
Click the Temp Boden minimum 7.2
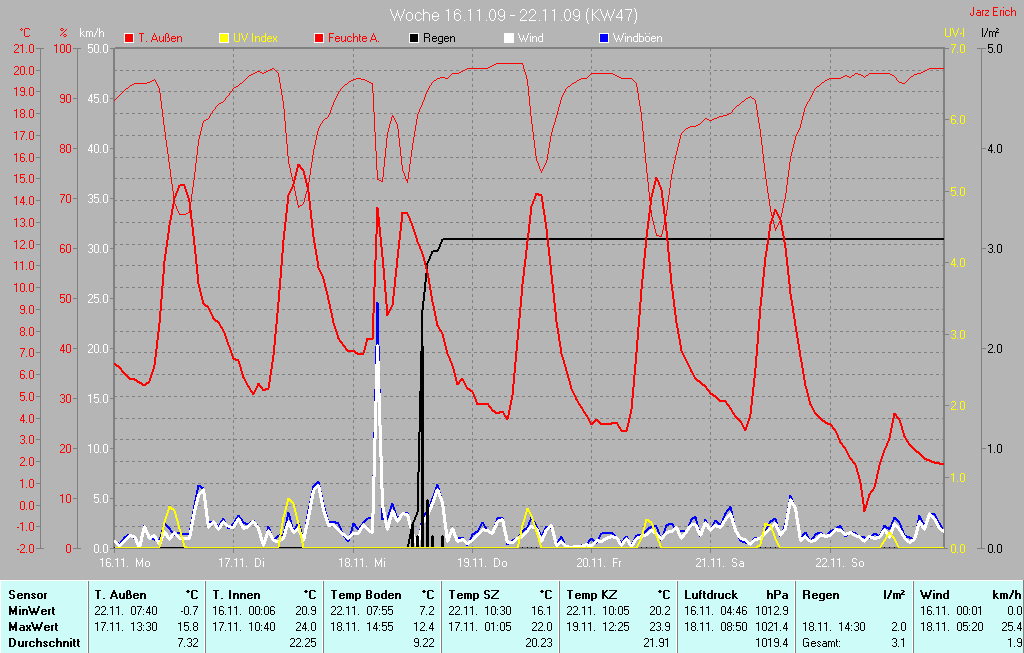tap(426, 611)
